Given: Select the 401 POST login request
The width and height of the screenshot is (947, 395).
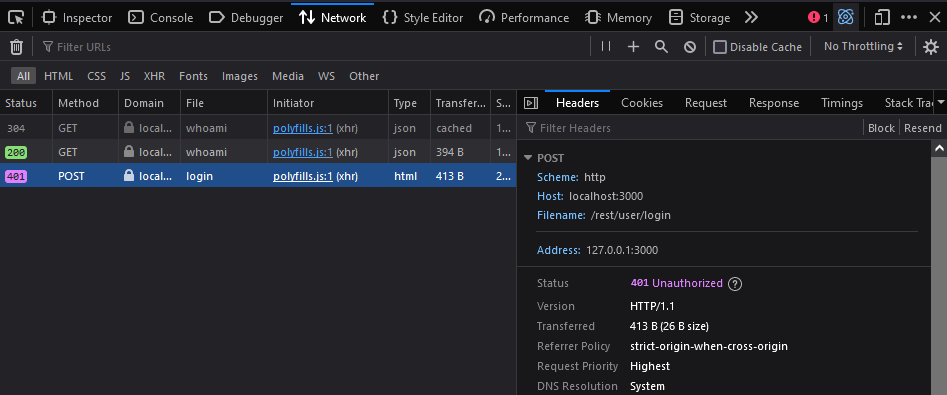Looking at the screenshot, I should click(x=258, y=176).
